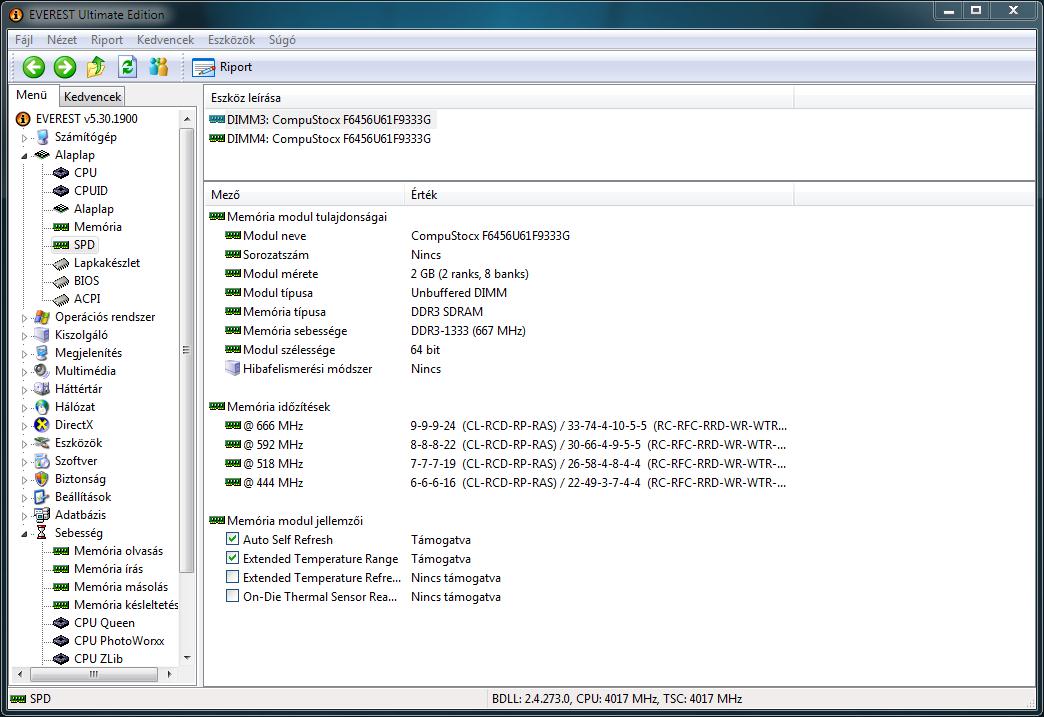Collapse the Sebesség tree node

[x=25, y=534]
